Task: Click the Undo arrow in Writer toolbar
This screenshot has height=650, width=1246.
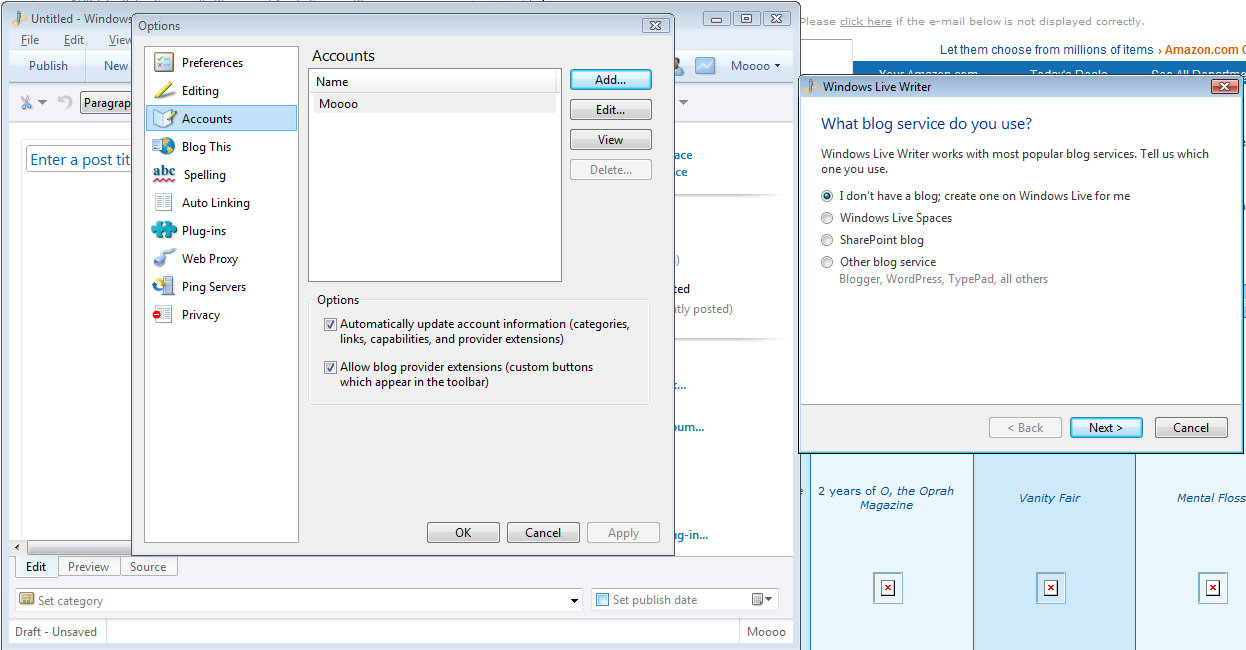Action: (65, 102)
